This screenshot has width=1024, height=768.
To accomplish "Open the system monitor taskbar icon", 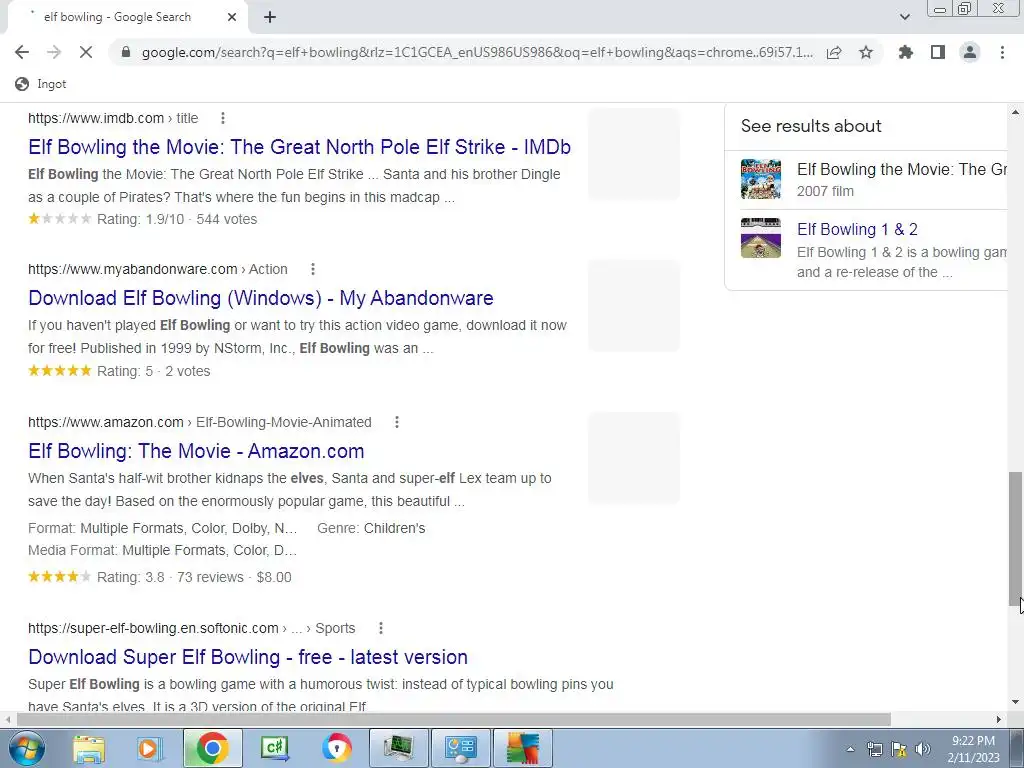I will 398,748.
